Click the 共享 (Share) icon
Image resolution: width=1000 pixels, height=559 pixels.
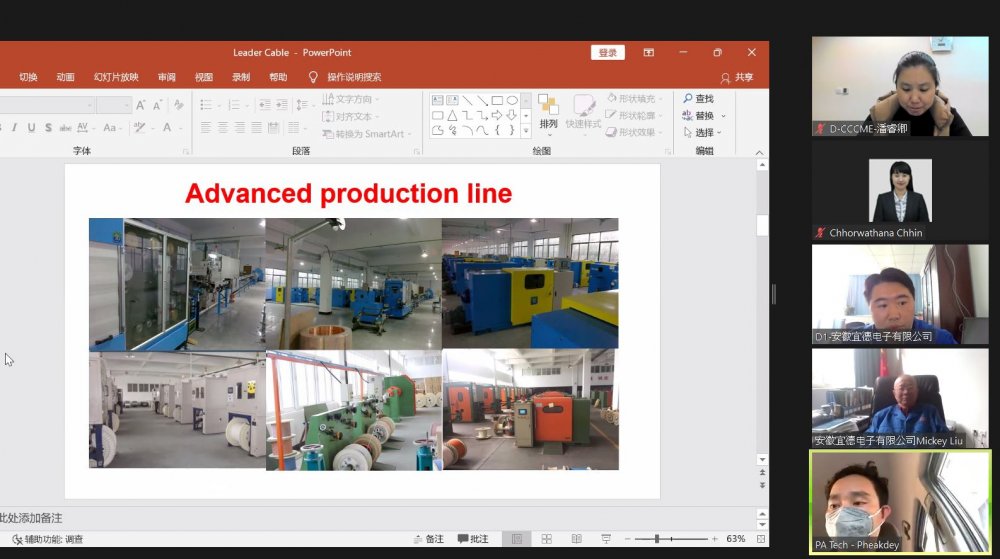[x=726, y=78]
